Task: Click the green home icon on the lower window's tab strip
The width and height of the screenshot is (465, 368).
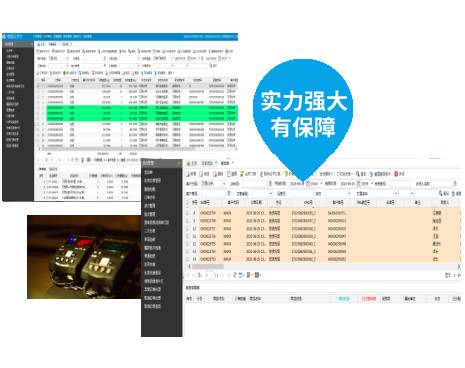Action: coord(189,163)
